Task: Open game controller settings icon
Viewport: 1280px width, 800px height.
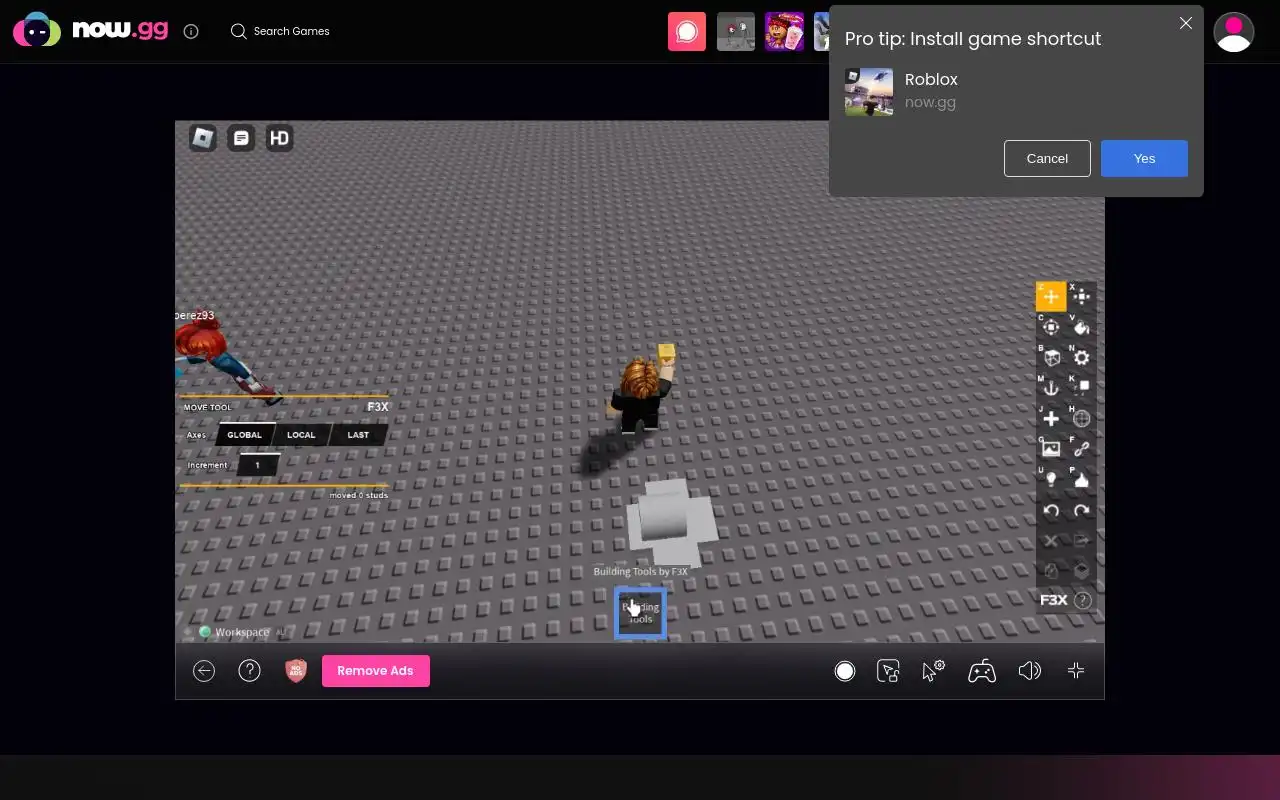Action: click(x=982, y=671)
